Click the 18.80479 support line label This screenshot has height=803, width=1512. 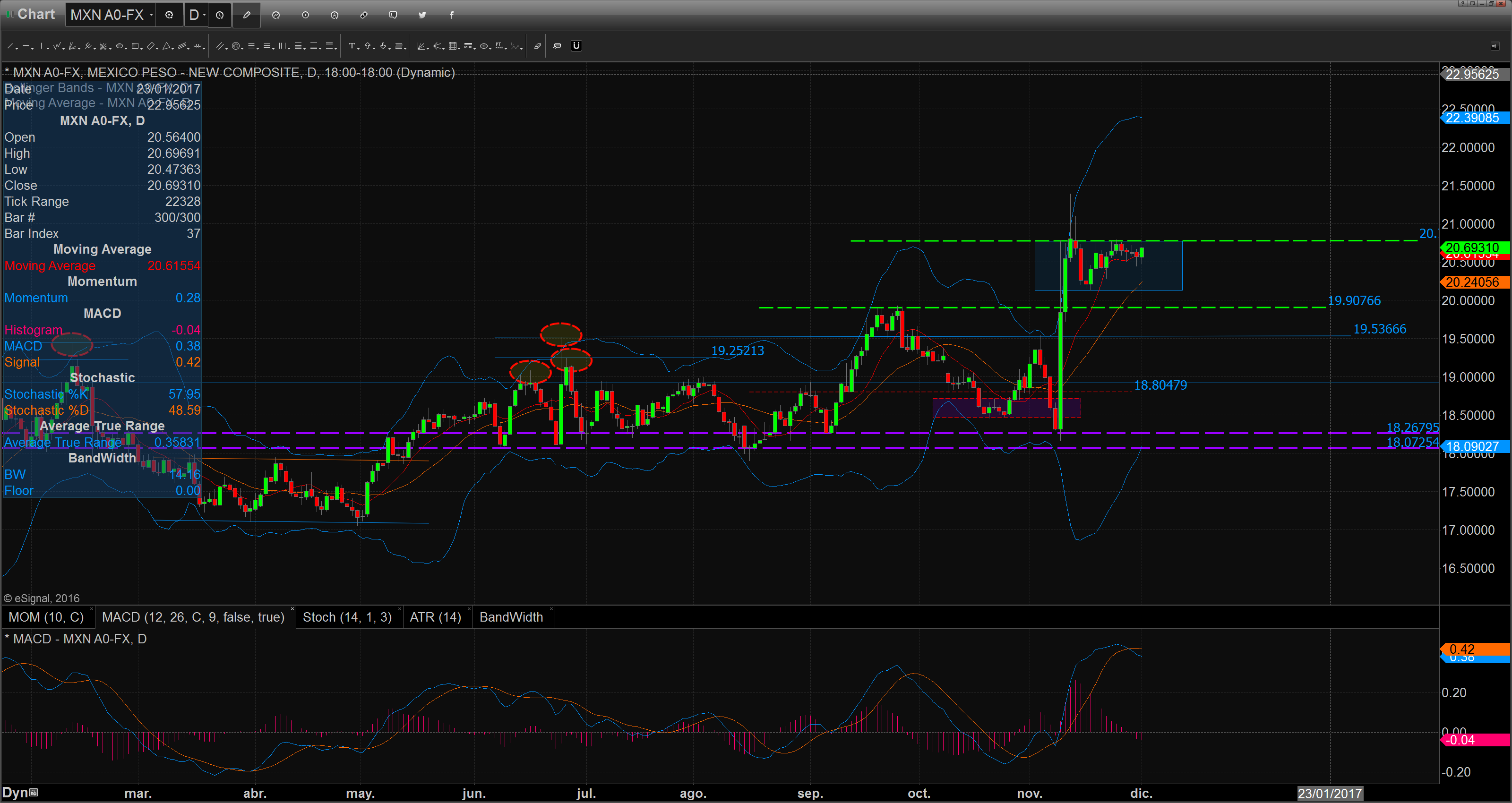tap(1160, 385)
